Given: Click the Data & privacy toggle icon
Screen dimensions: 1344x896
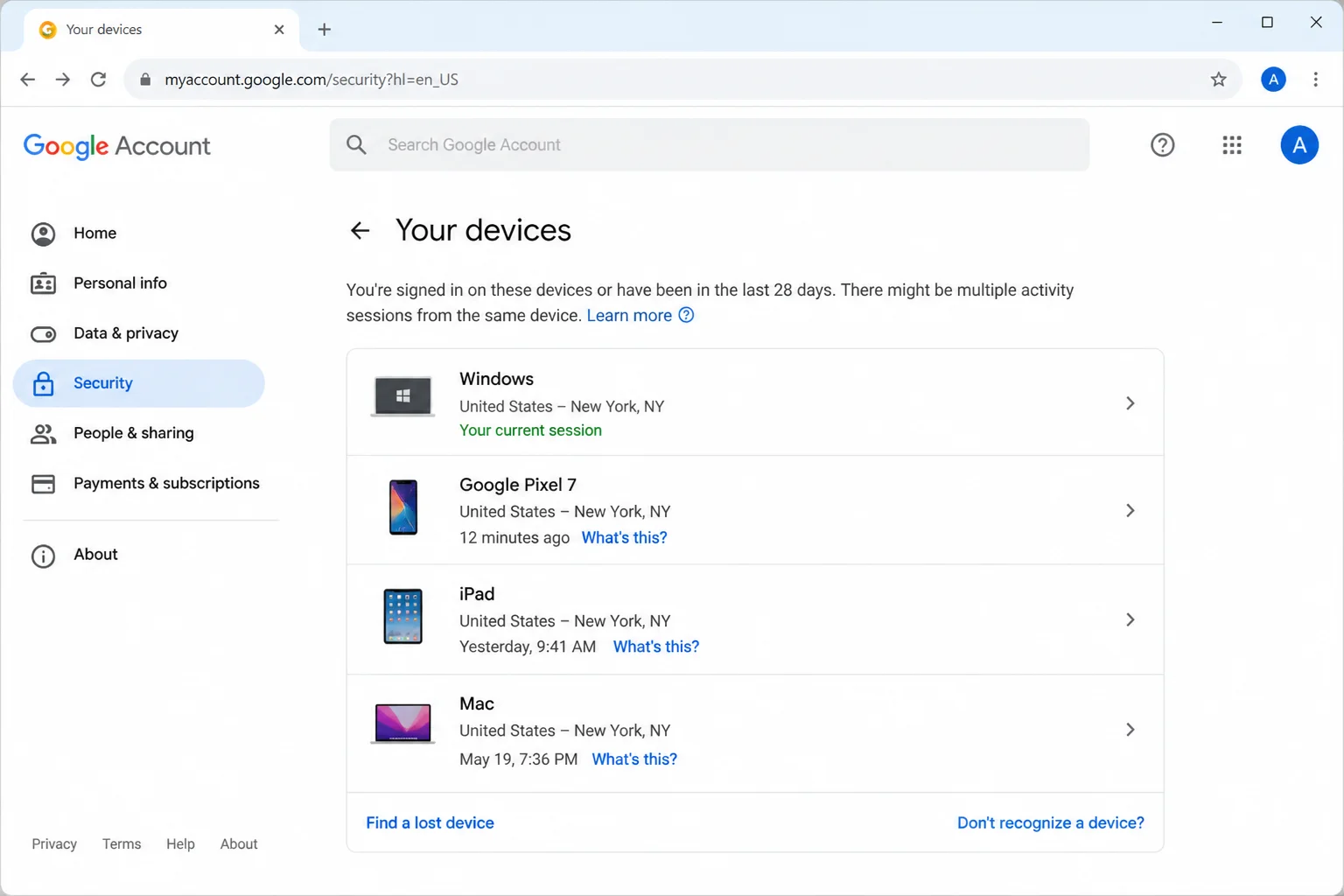Looking at the screenshot, I should [x=43, y=334].
